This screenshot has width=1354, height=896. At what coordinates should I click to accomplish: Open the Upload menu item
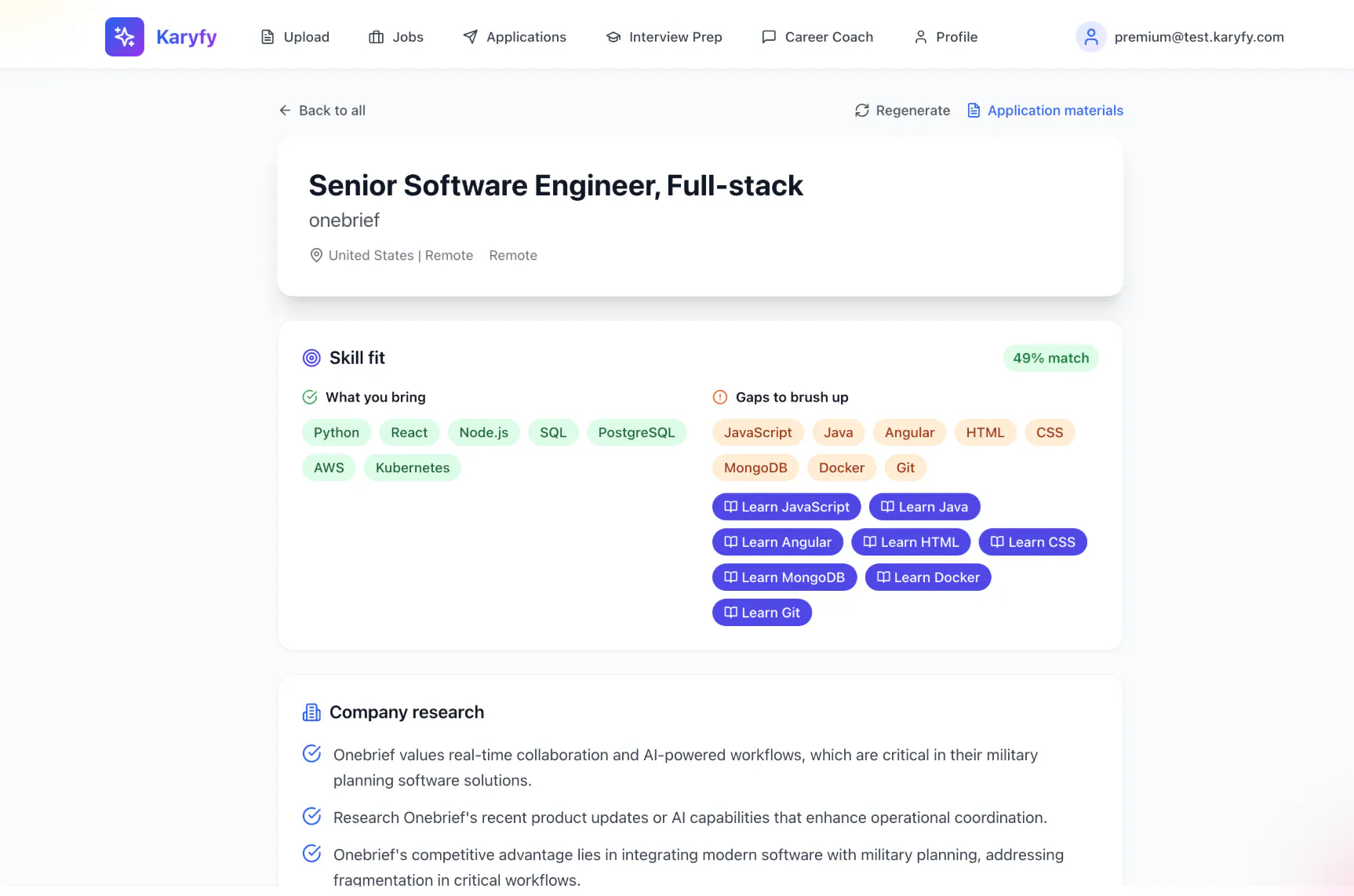click(295, 37)
